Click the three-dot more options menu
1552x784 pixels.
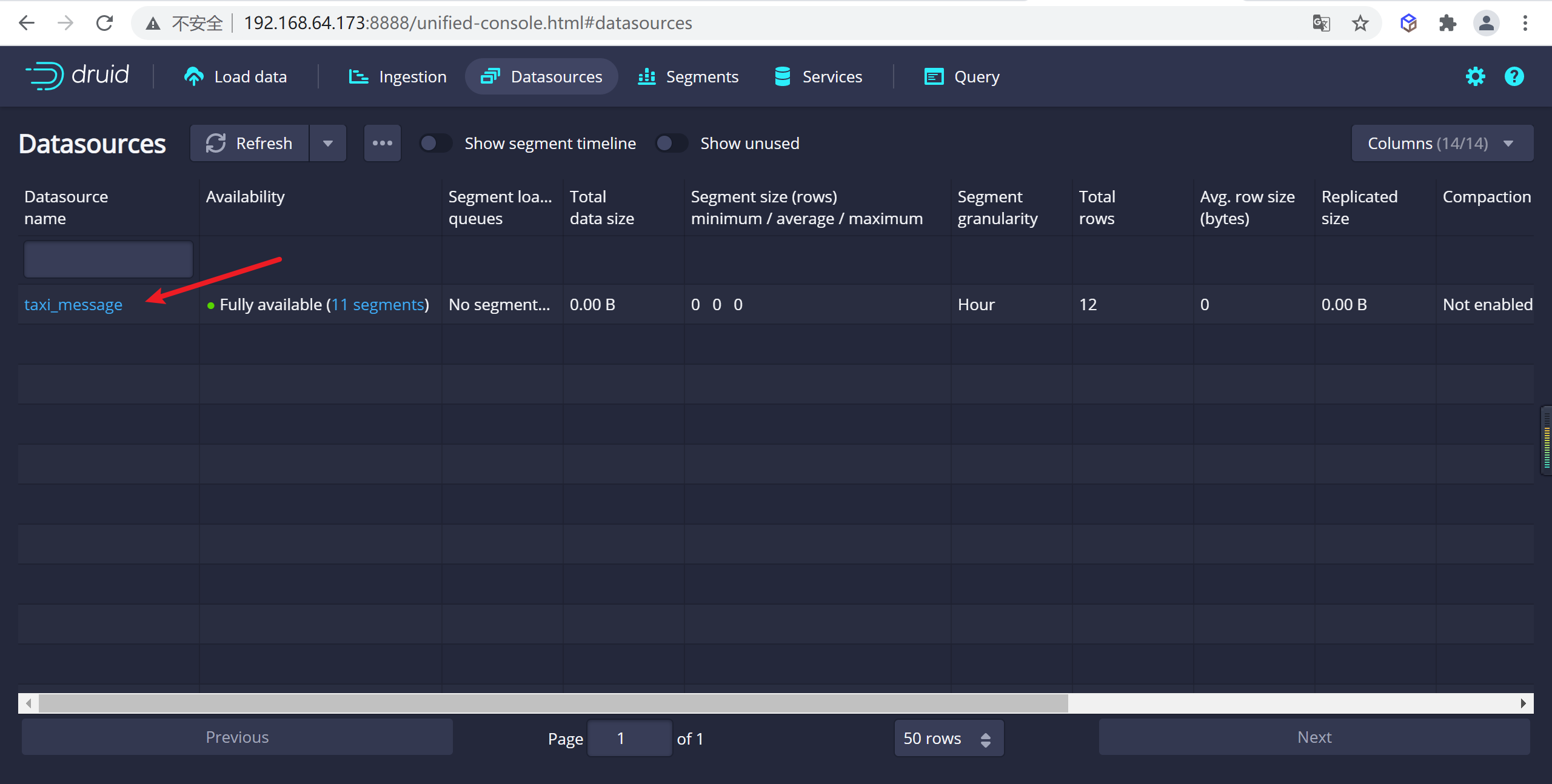pyautogui.click(x=382, y=142)
